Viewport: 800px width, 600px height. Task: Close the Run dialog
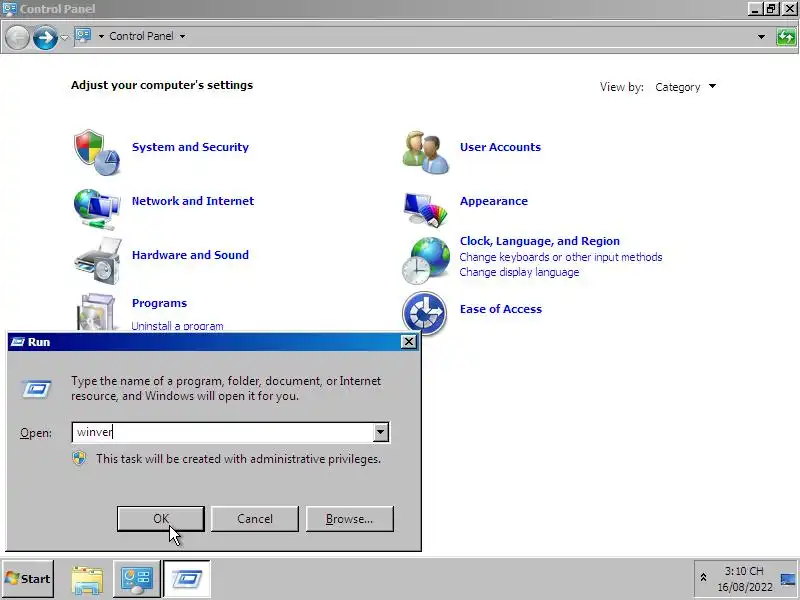[409, 342]
